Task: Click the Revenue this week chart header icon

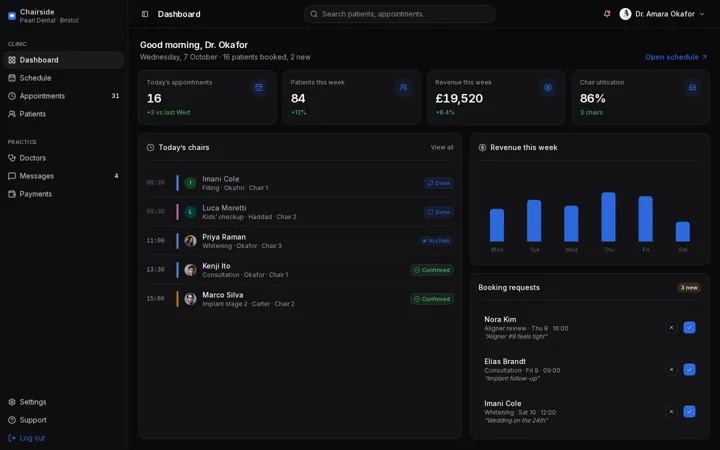Action: [x=482, y=147]
